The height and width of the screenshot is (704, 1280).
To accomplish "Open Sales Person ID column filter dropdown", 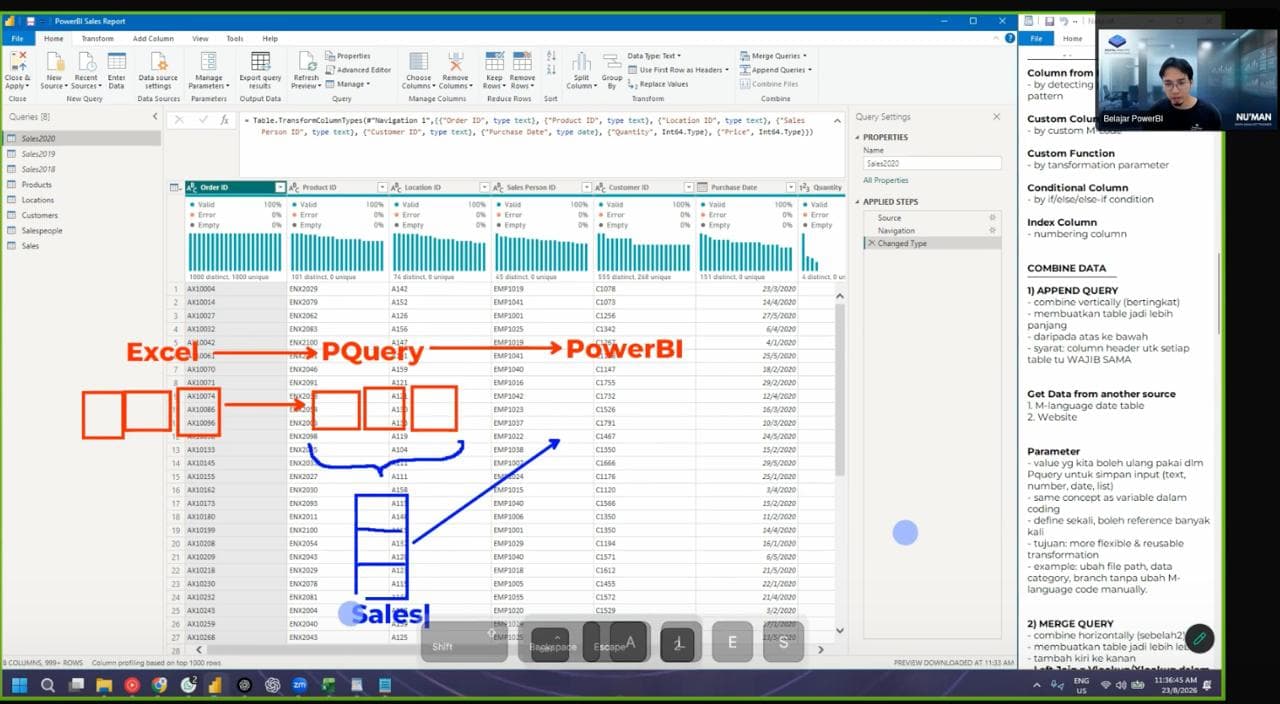I will 587,187.
